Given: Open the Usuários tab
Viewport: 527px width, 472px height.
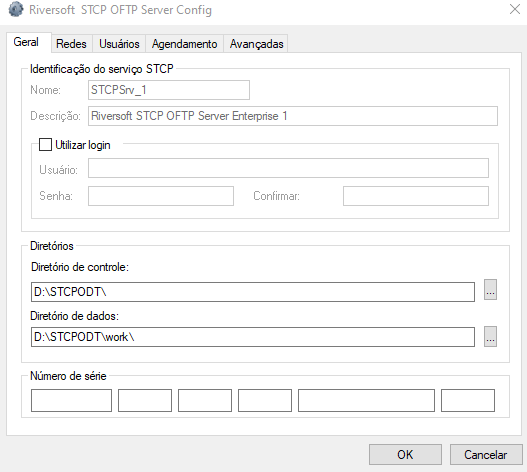Looking at the screenshot, I should [x=119, y=44].
